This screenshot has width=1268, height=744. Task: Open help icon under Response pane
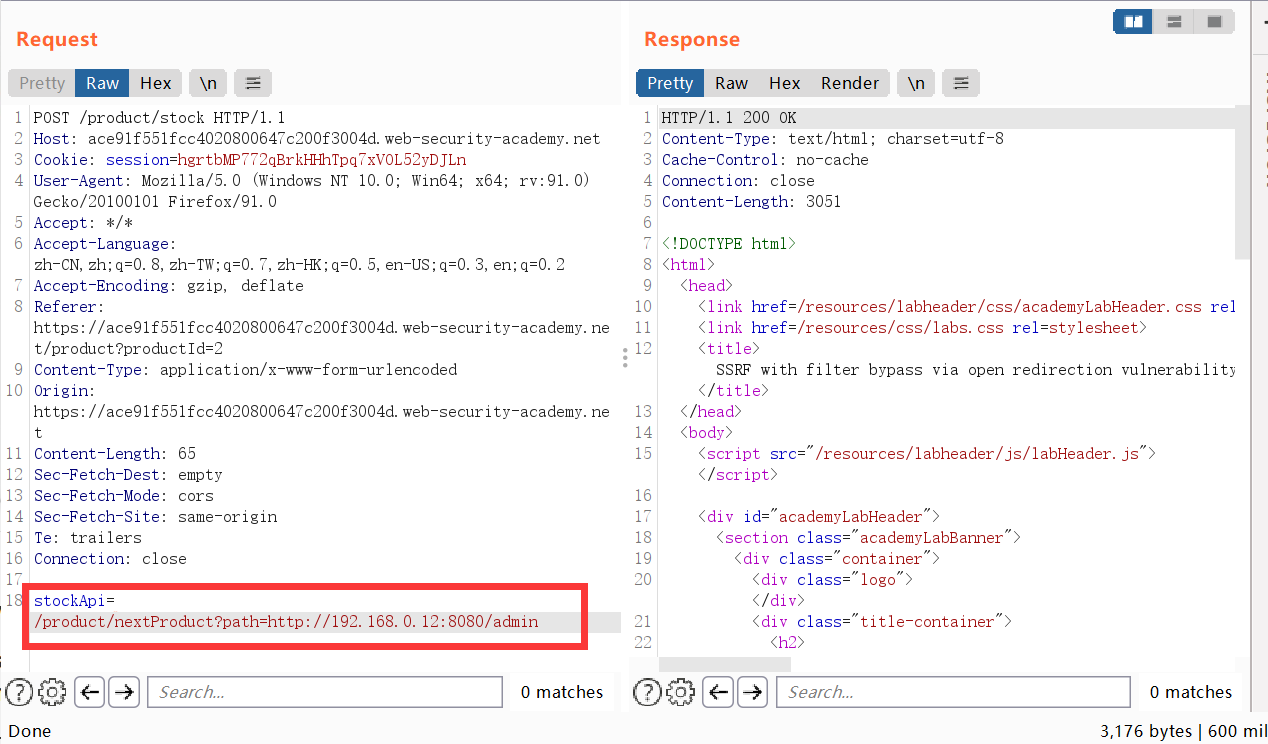pyautogui.click(x=648, y=691)
